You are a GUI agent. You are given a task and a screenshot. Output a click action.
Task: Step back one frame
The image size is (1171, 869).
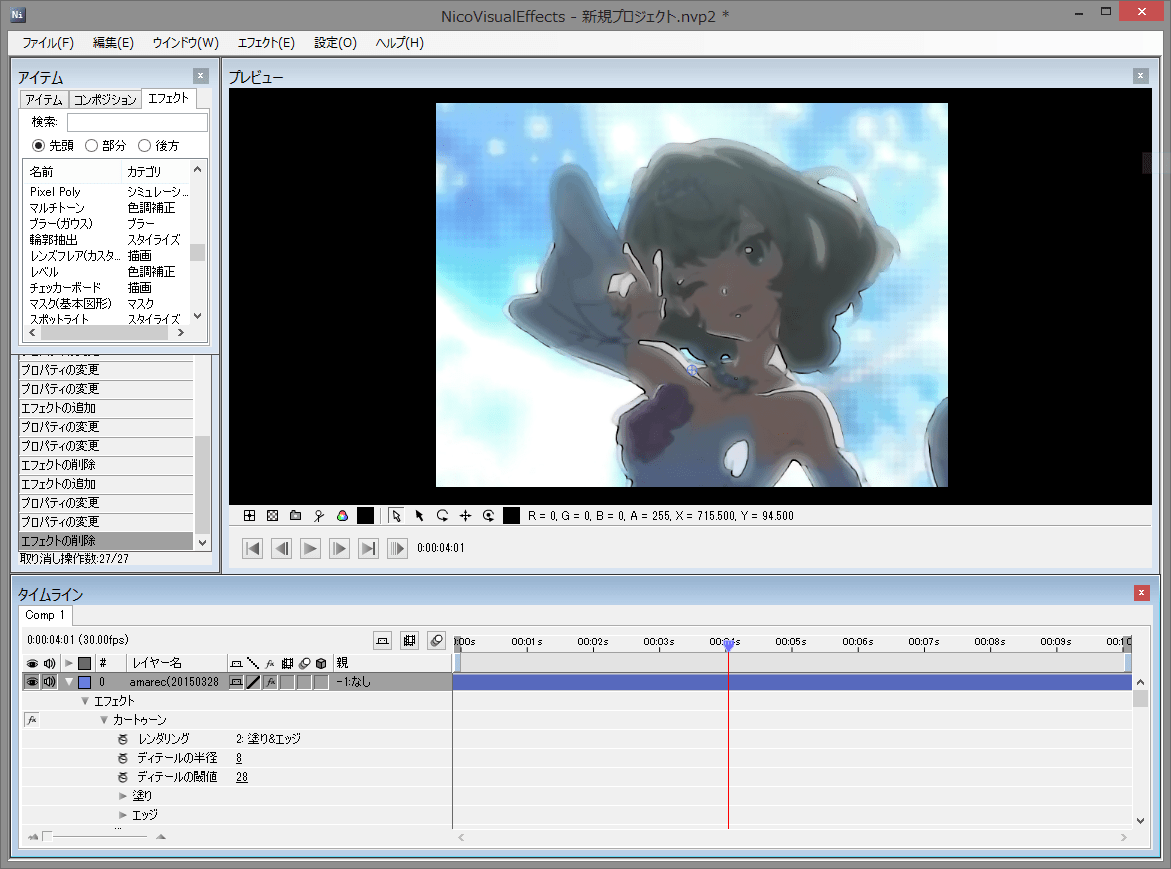click(282, 549)
